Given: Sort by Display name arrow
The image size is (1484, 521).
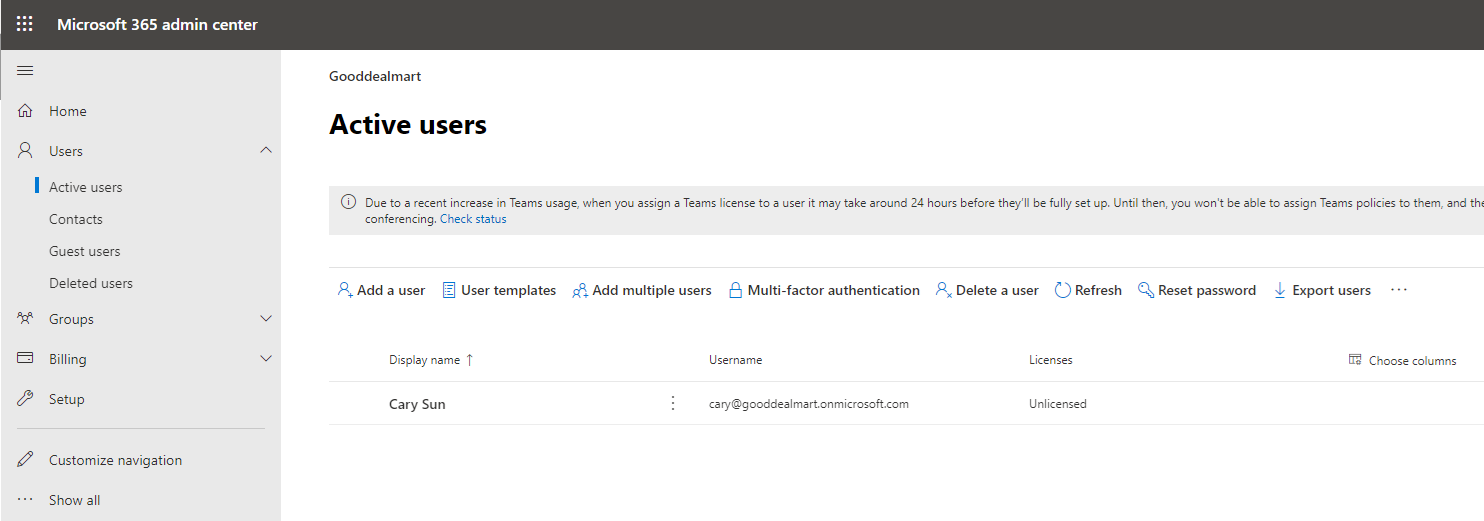Looking at the screenshot, I should (x=470, y=360).
